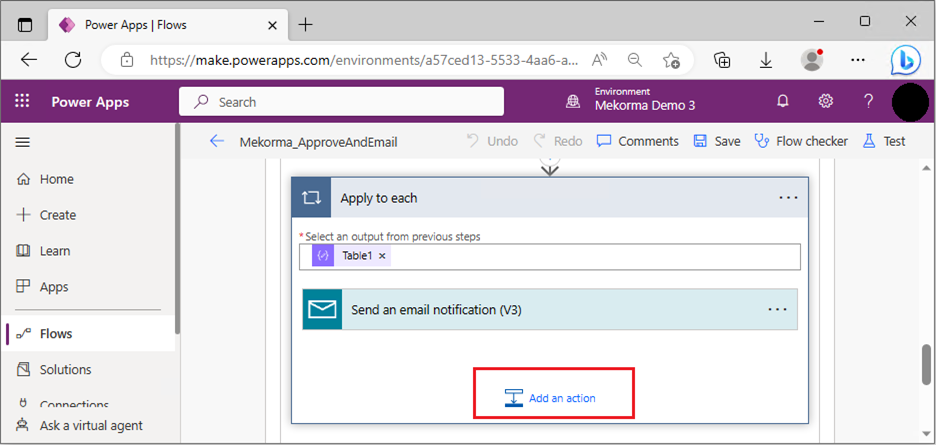Click Add an action
Viewport: 936px width, 445px height.
551,398
